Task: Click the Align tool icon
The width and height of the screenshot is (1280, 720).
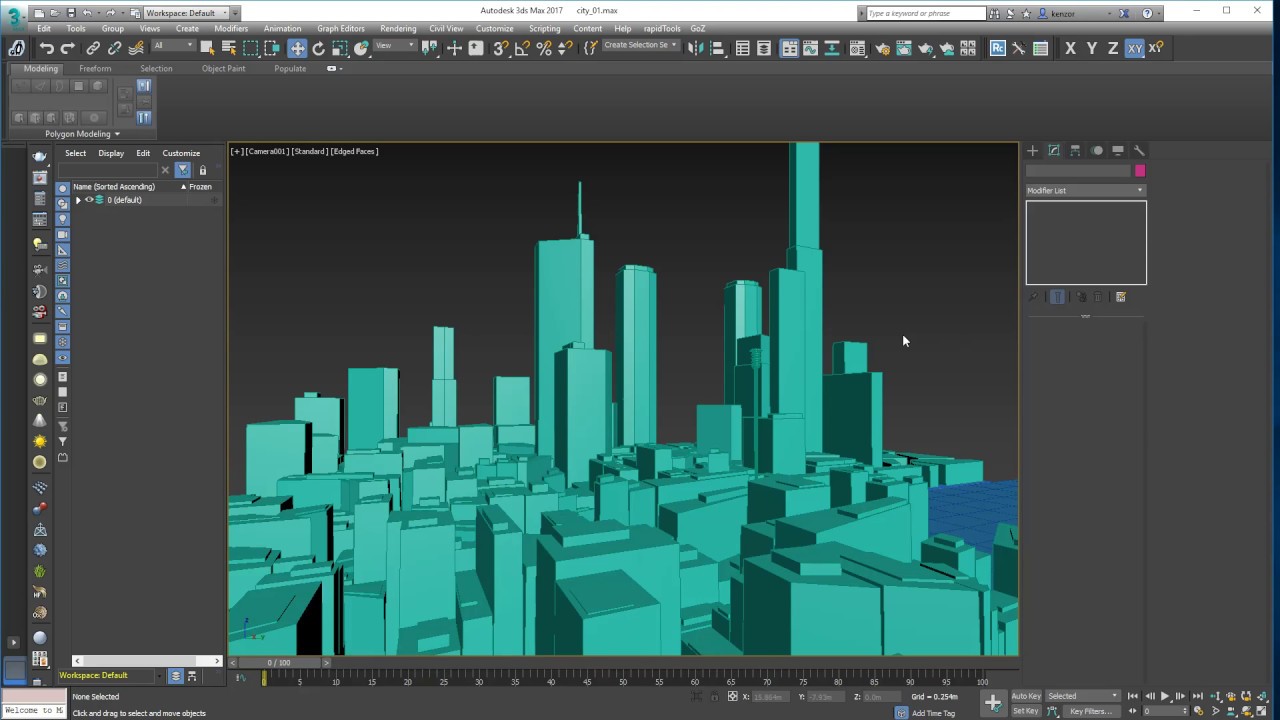Action: tap(717, 48)
